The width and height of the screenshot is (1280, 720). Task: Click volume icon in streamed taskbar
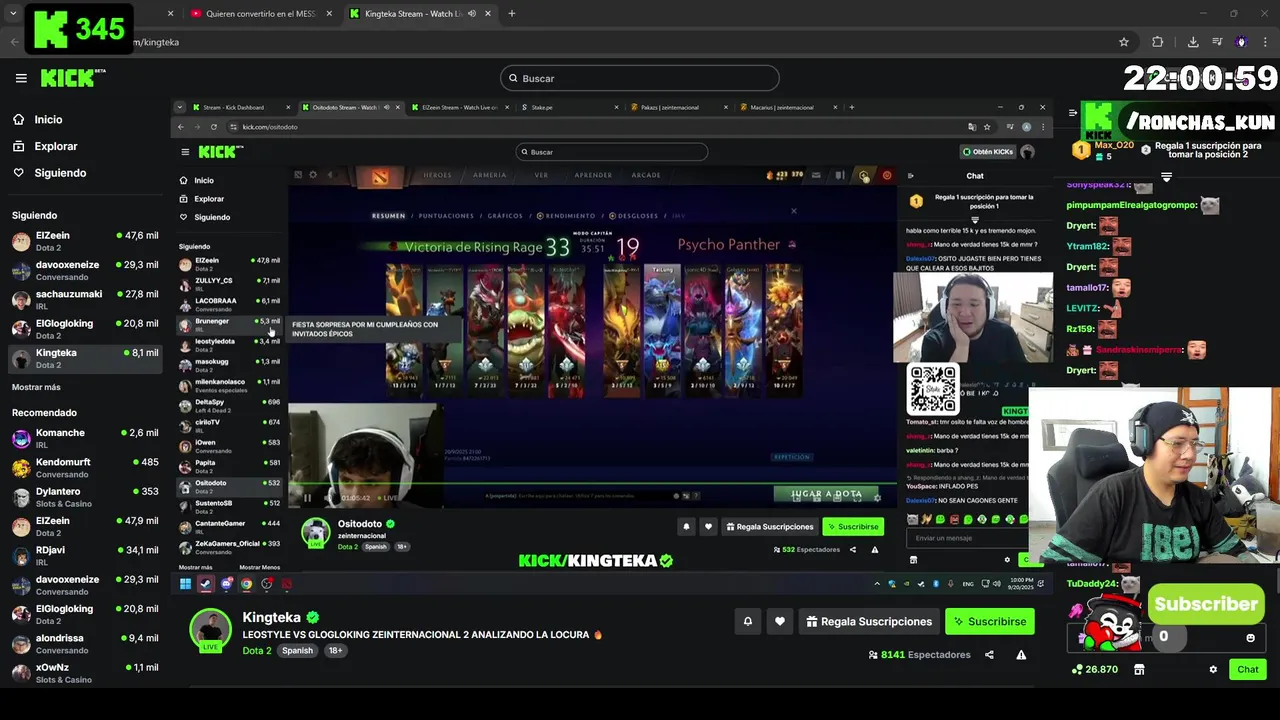pyautogui.click(x=997, y=584)
